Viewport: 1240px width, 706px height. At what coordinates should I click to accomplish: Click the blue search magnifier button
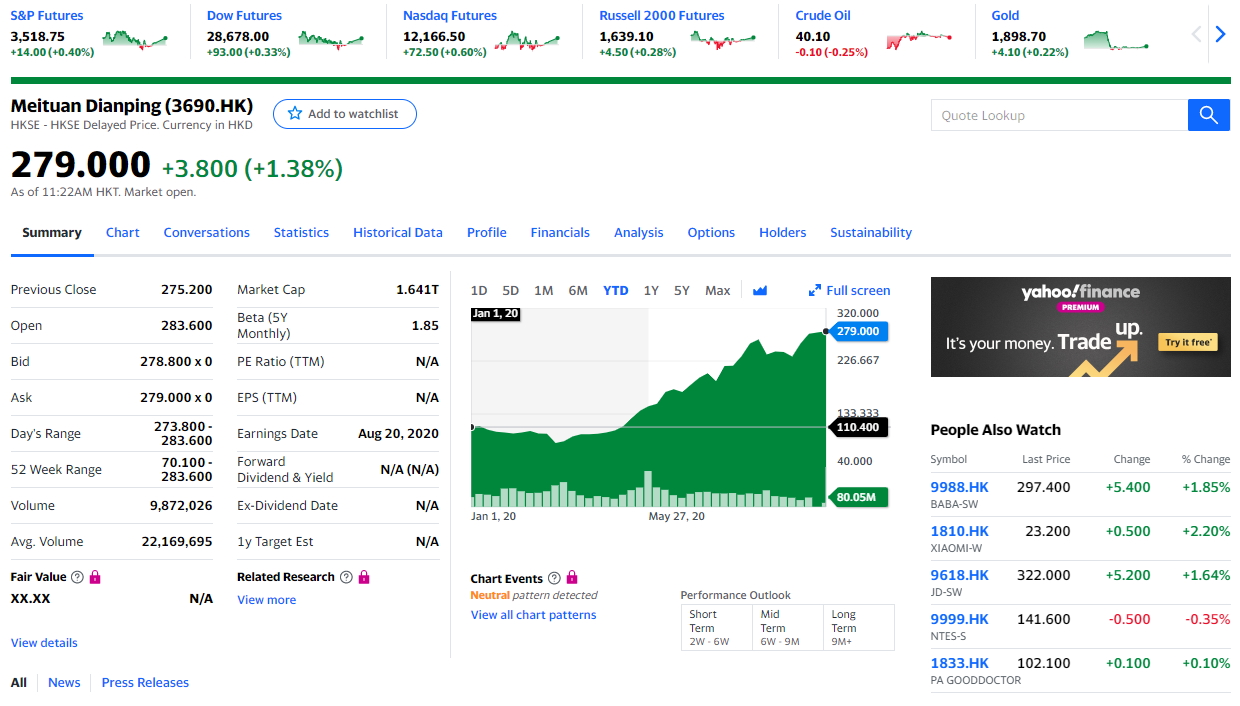coord(1208,115)
